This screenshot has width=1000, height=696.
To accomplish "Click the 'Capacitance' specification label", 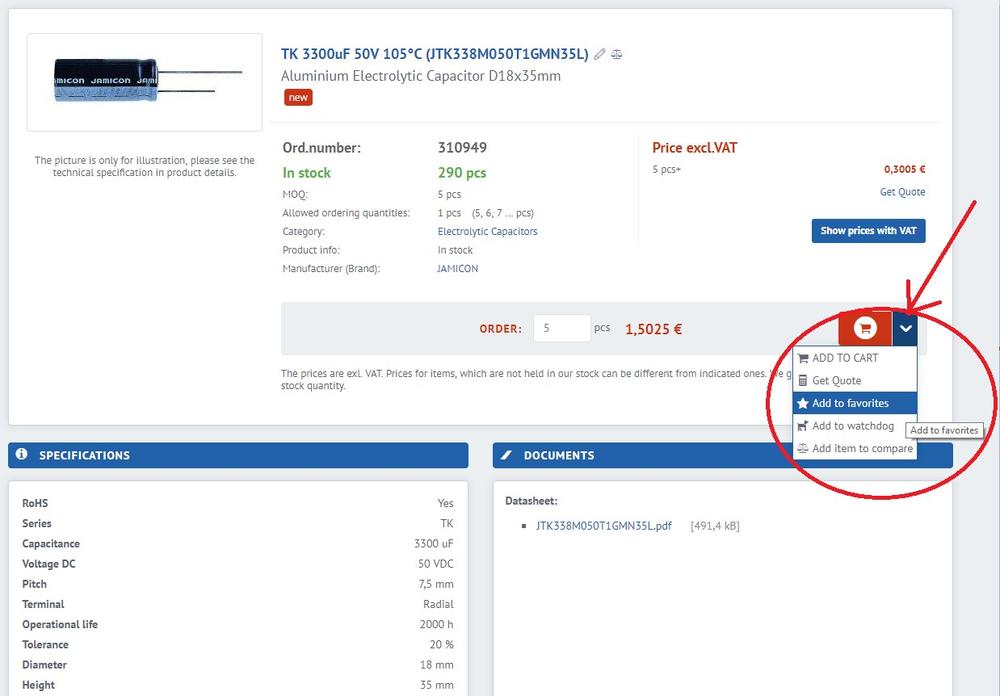I will point(51,544).
